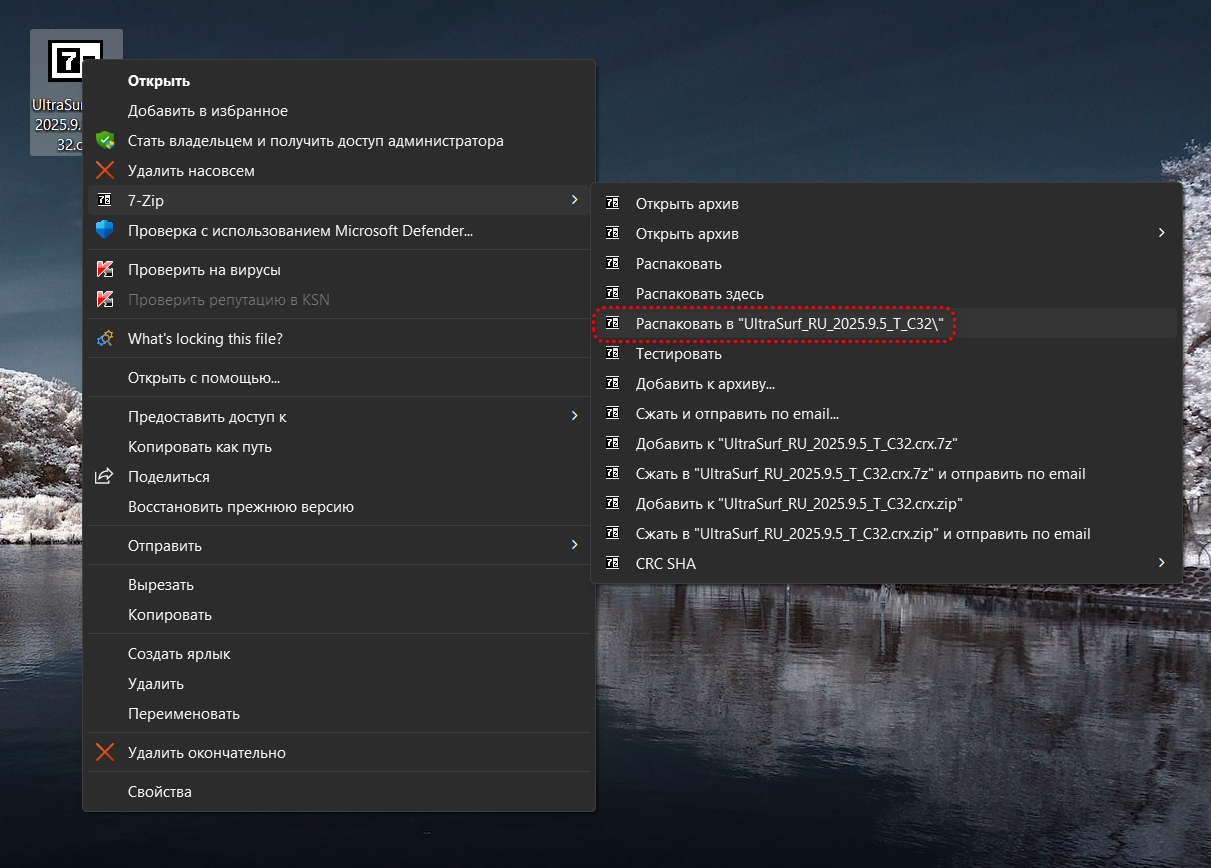Choose 'Добавить к UltraSurf_RU_2025.9.5_T_C32.crx.zip'

(798, 504)
